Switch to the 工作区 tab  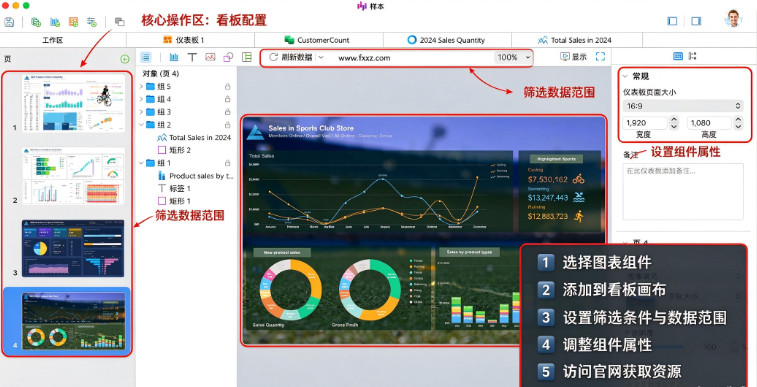(53, 40)
